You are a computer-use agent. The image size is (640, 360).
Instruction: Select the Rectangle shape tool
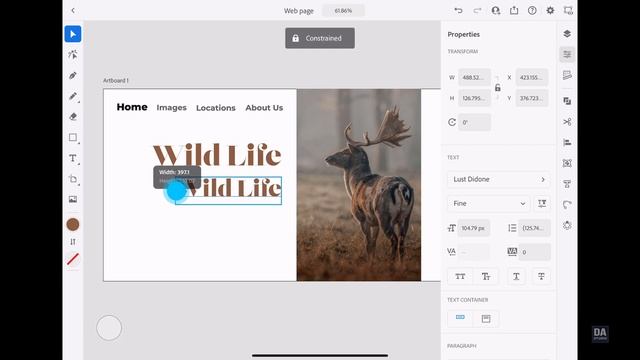pos(73,138)
